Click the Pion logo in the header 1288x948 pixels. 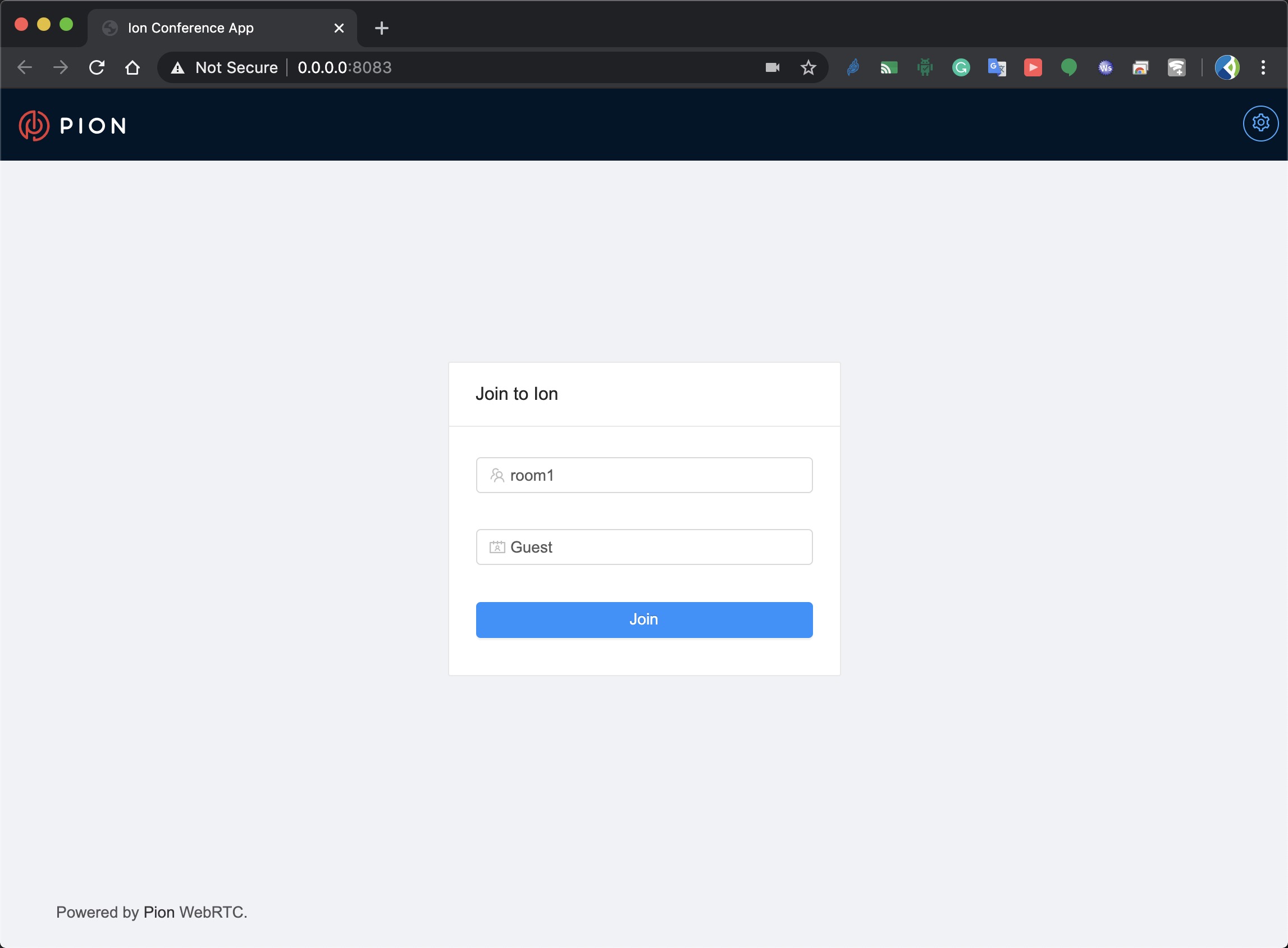pos(73,126)
